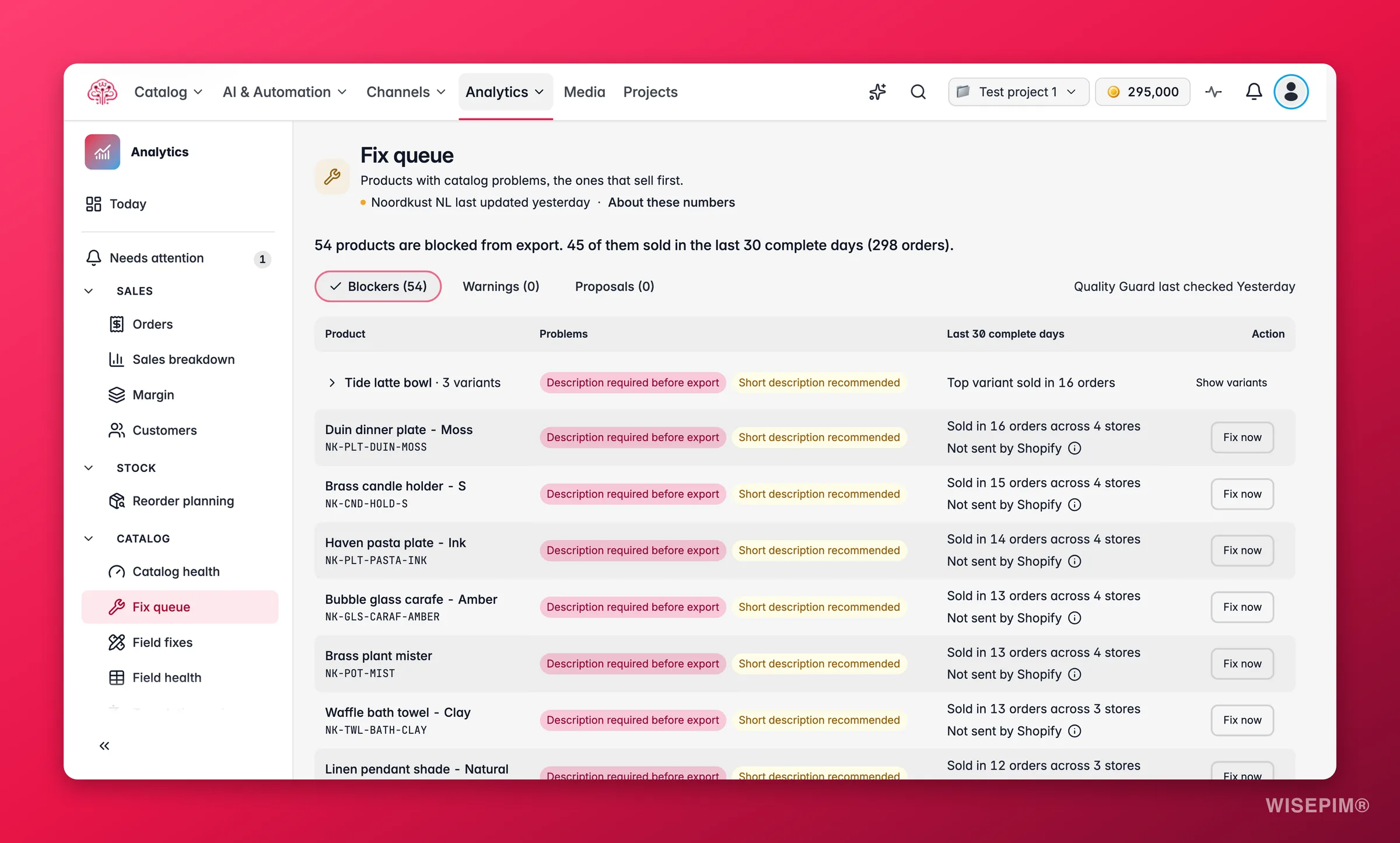This screenshot has height=843, width=1400.
Task: Open Needs attention in sidebar
Action: (x=180, y=258)
